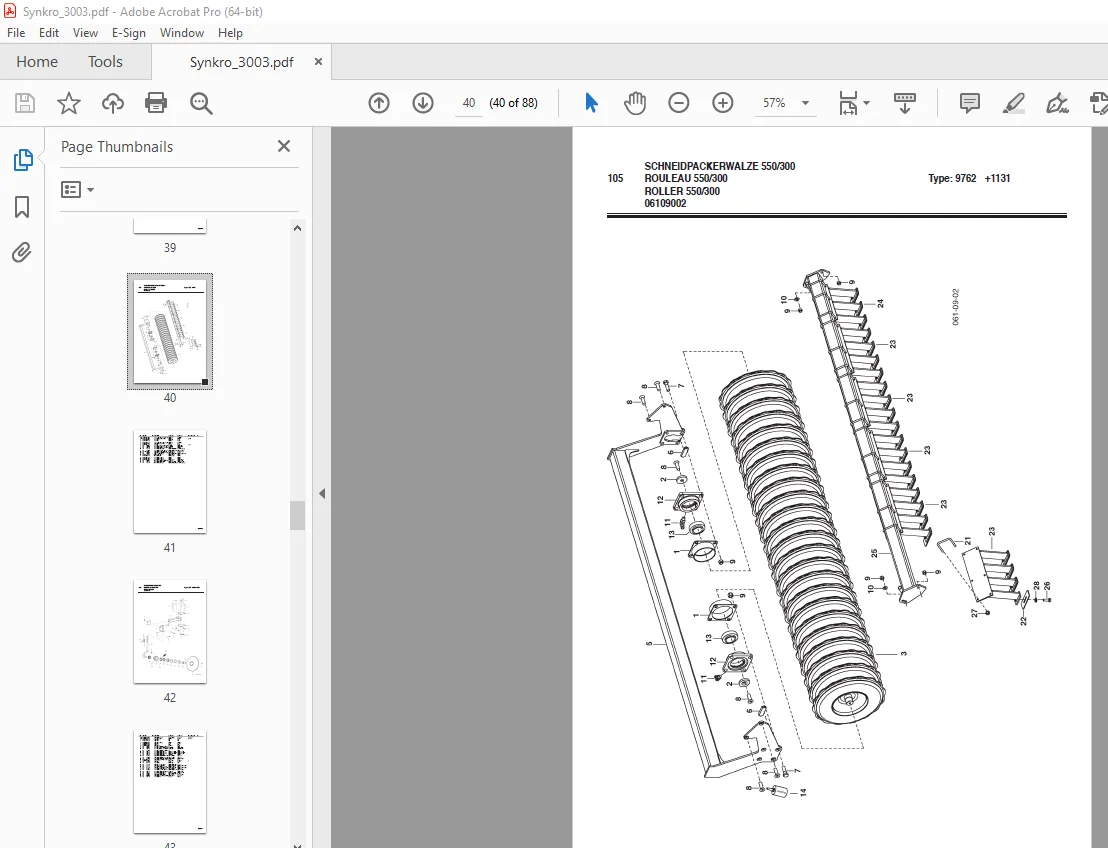
Task: Switch to the Tools tab
Action: click(105, 61)
